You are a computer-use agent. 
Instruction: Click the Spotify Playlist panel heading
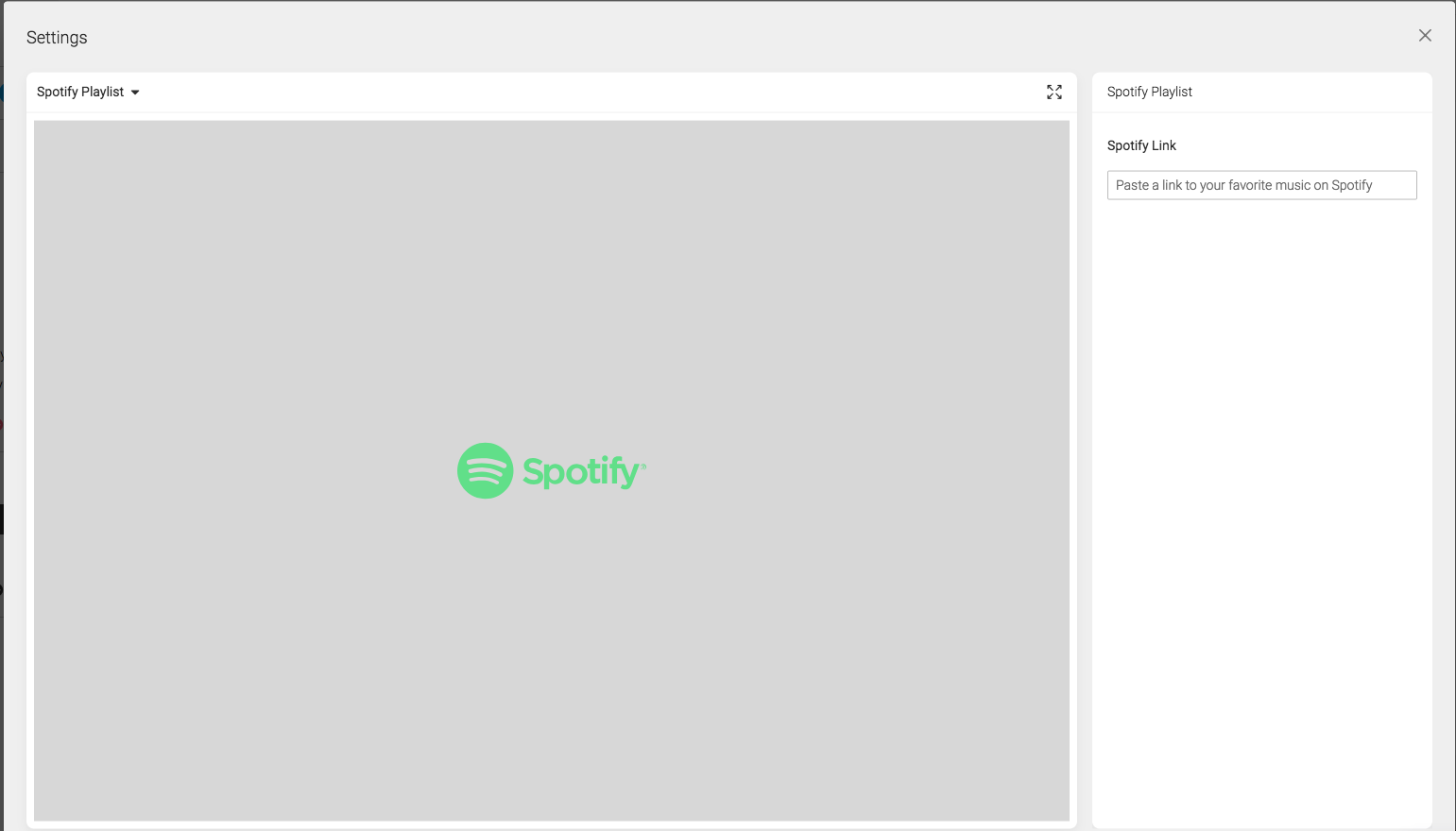(x=1150, y=92)
